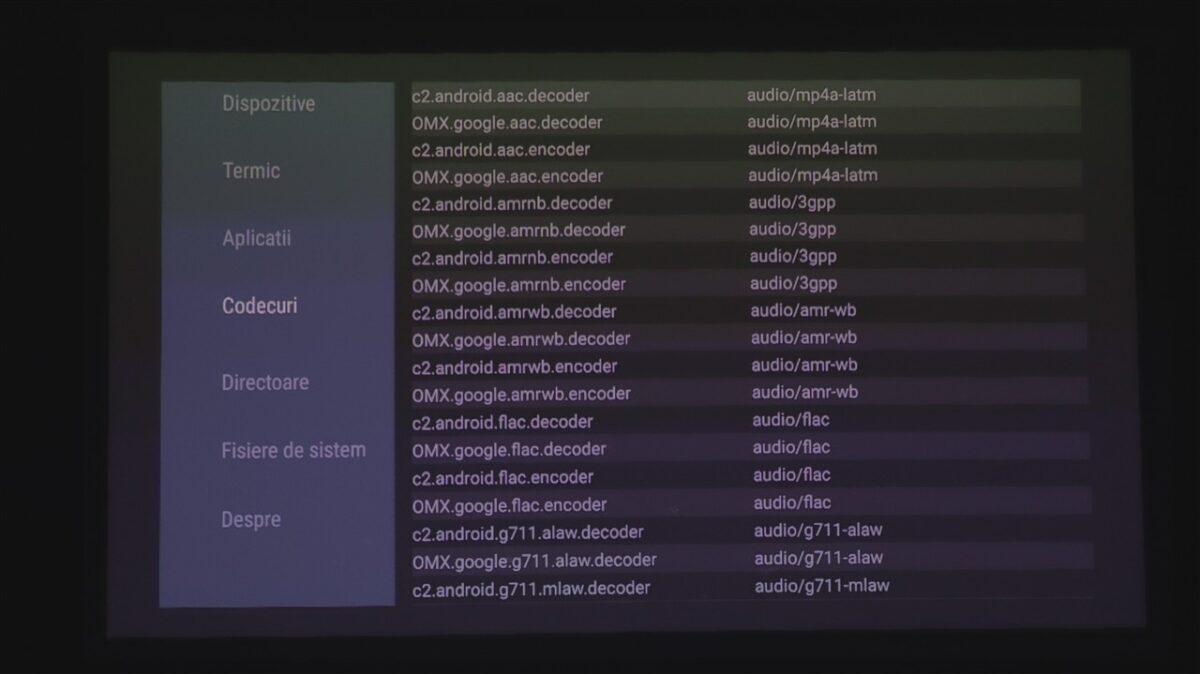1200x674 pixels.
Task: Select the Codecuri sidebar entry
Action: point(260,306)
